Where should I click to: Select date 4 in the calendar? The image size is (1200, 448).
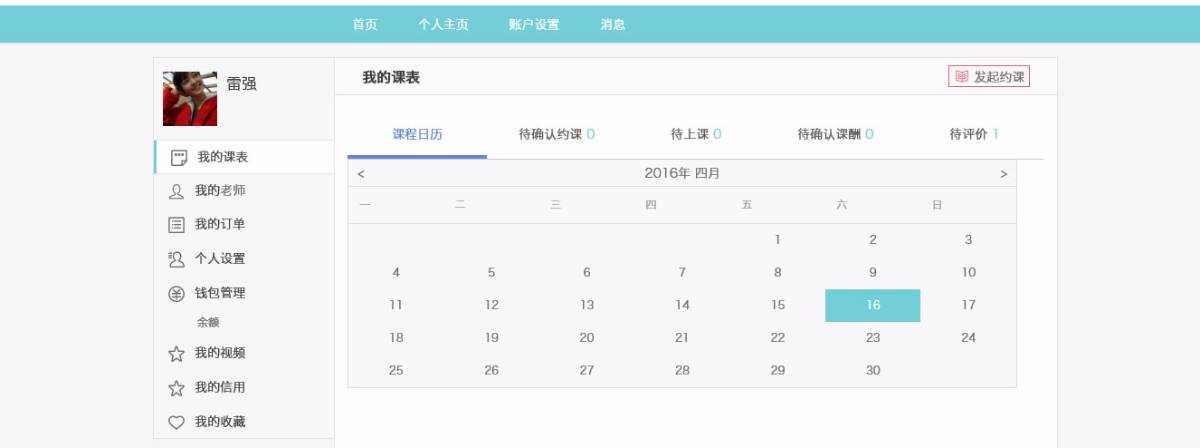point(396,272)
